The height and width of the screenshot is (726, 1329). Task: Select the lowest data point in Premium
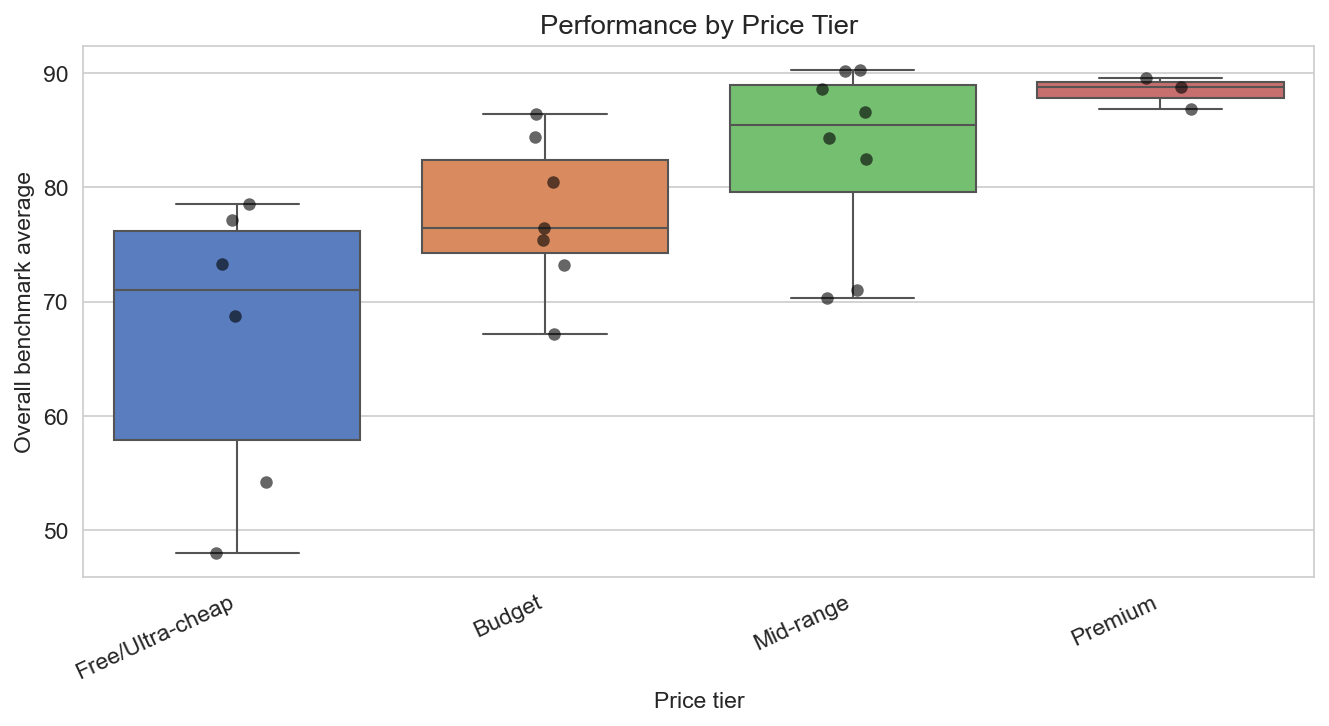click(1191, 109)
